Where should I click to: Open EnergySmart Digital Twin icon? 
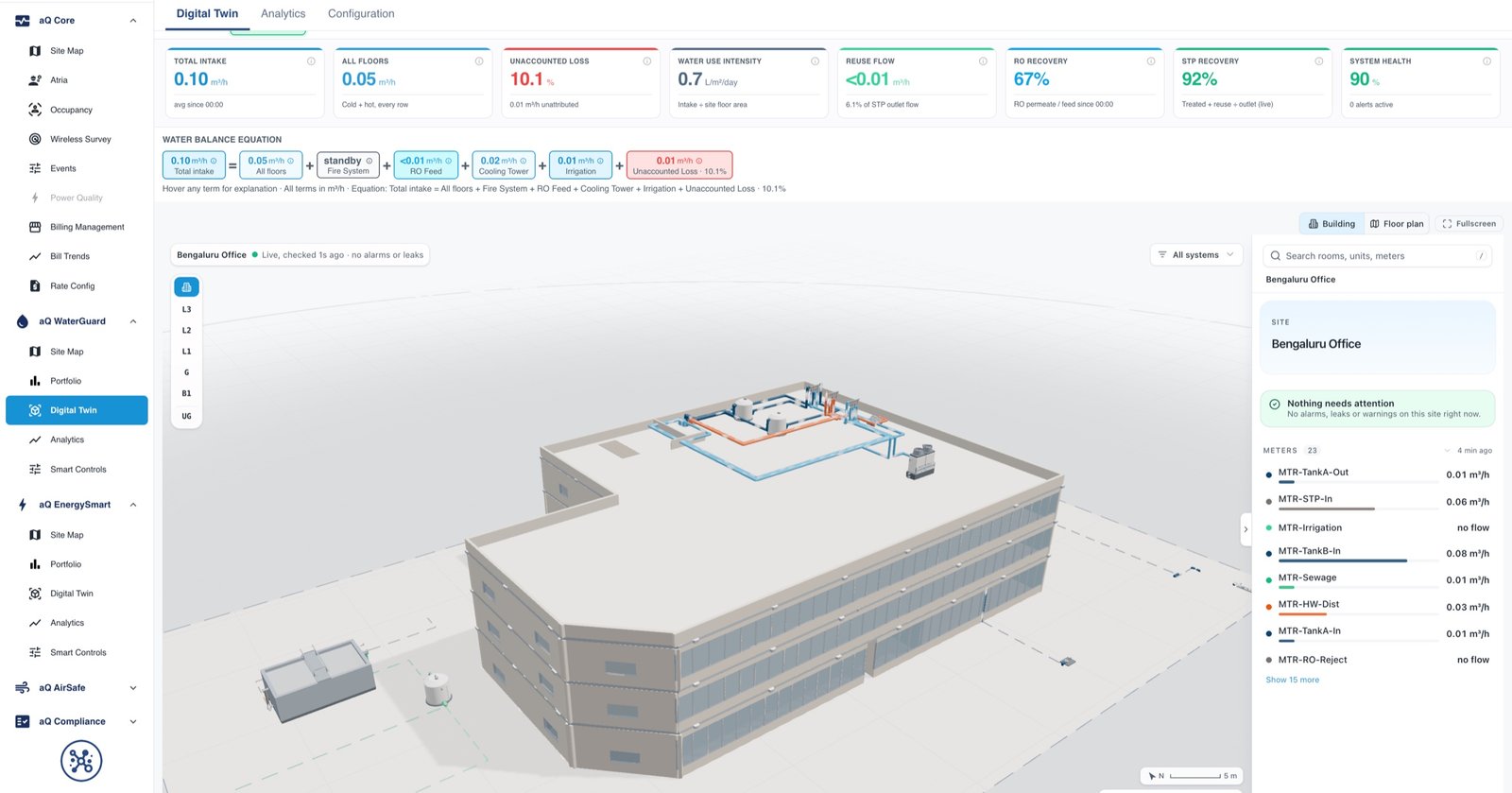[x=35, y=594]
